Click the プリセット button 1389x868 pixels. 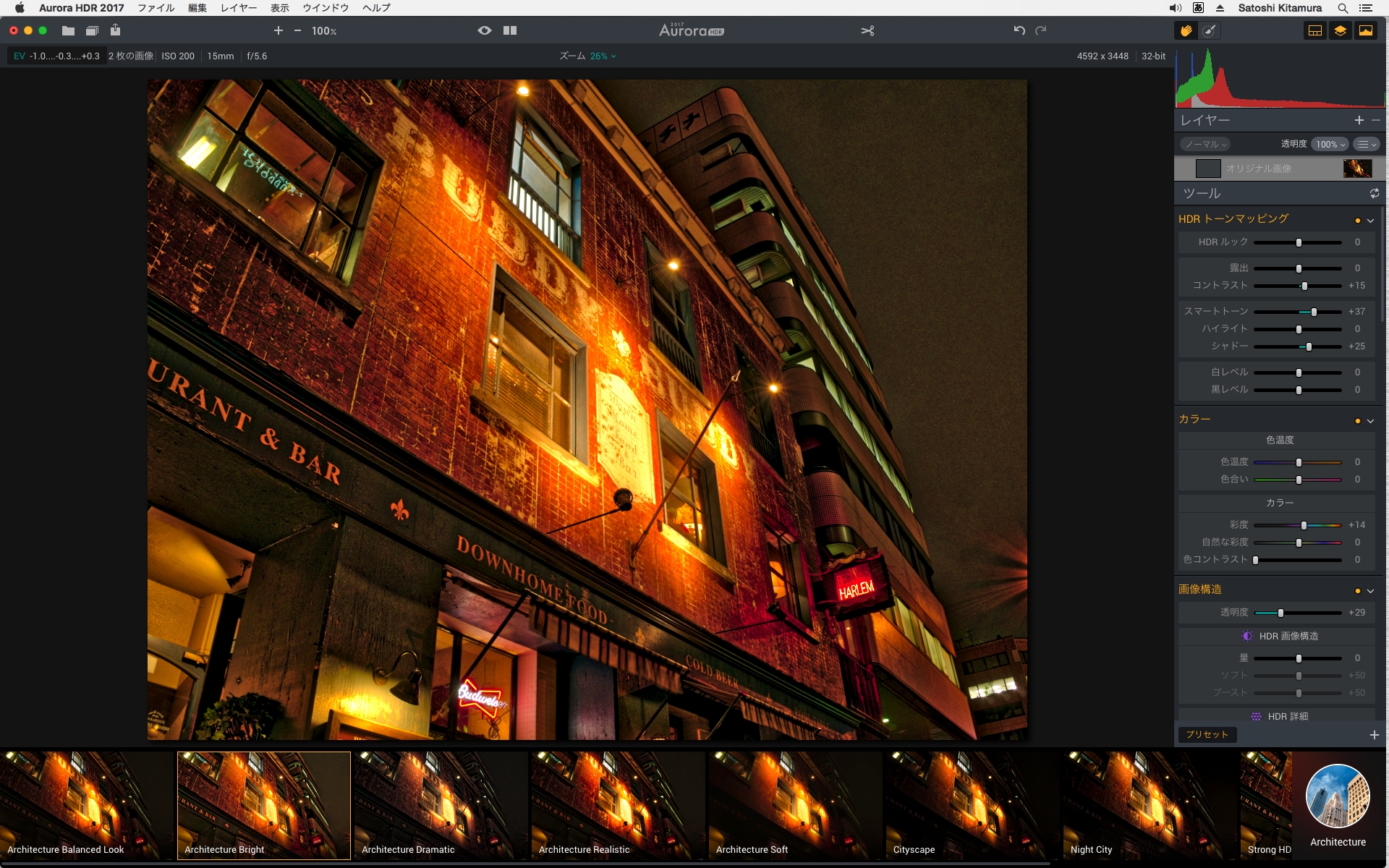[1207, 734]
